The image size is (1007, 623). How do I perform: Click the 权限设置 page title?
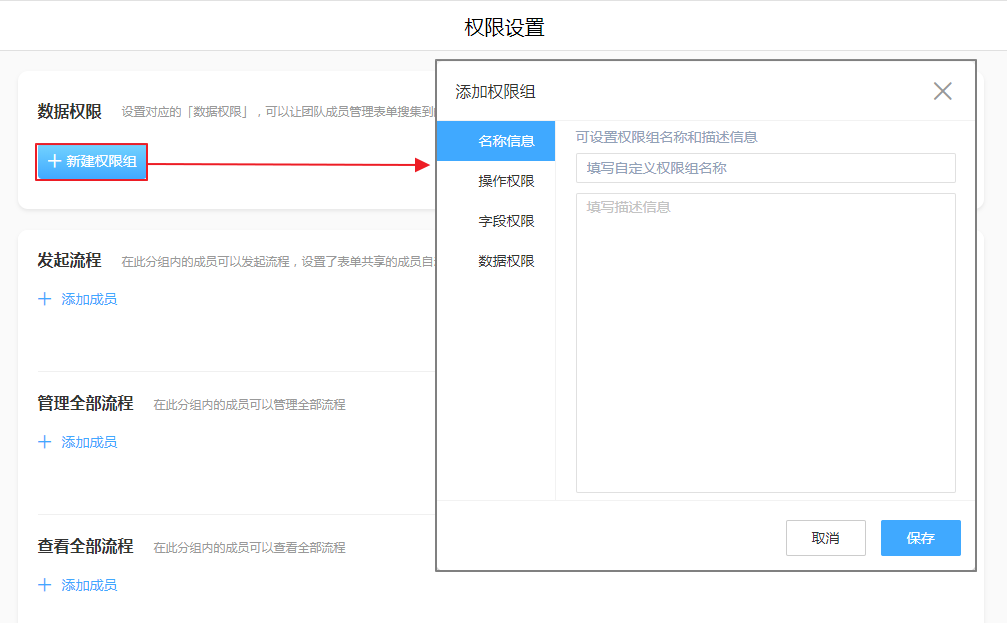[504, 27]
